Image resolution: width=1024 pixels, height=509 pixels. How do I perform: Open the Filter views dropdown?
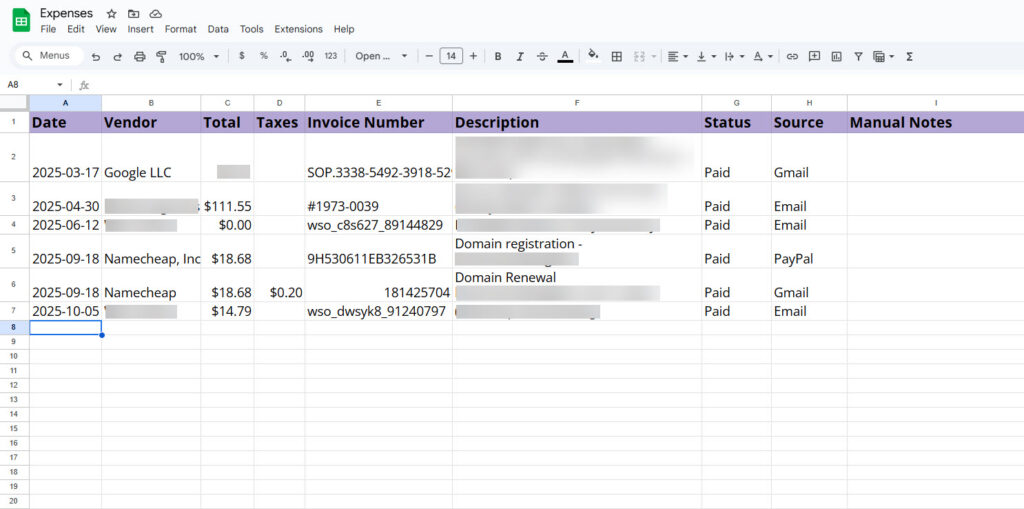click(884, 57)
